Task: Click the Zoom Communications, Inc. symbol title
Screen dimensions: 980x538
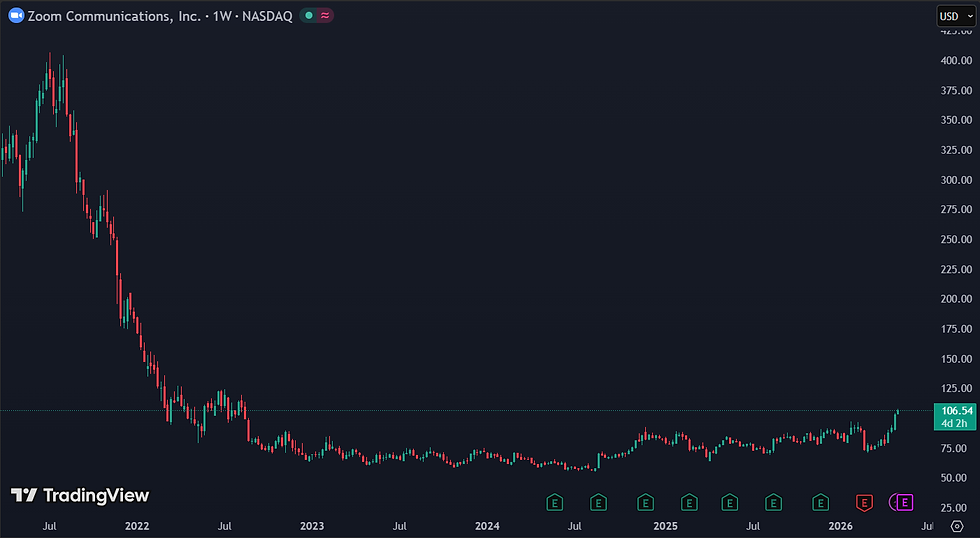Action: [x=114, y=16]
